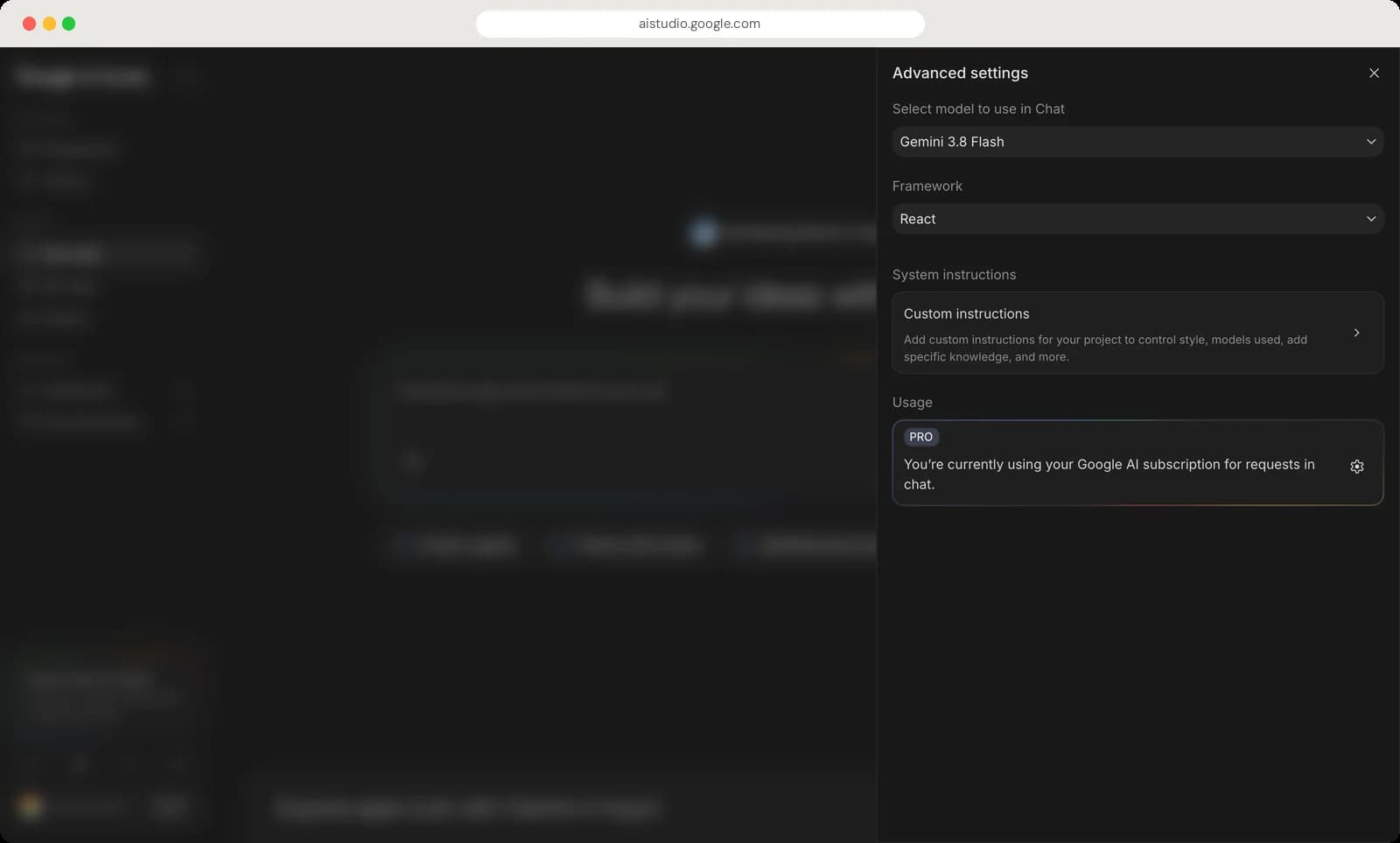Click the "System instructions" label
This screenshot has width=1400, height=843.
tap(954, 274)
